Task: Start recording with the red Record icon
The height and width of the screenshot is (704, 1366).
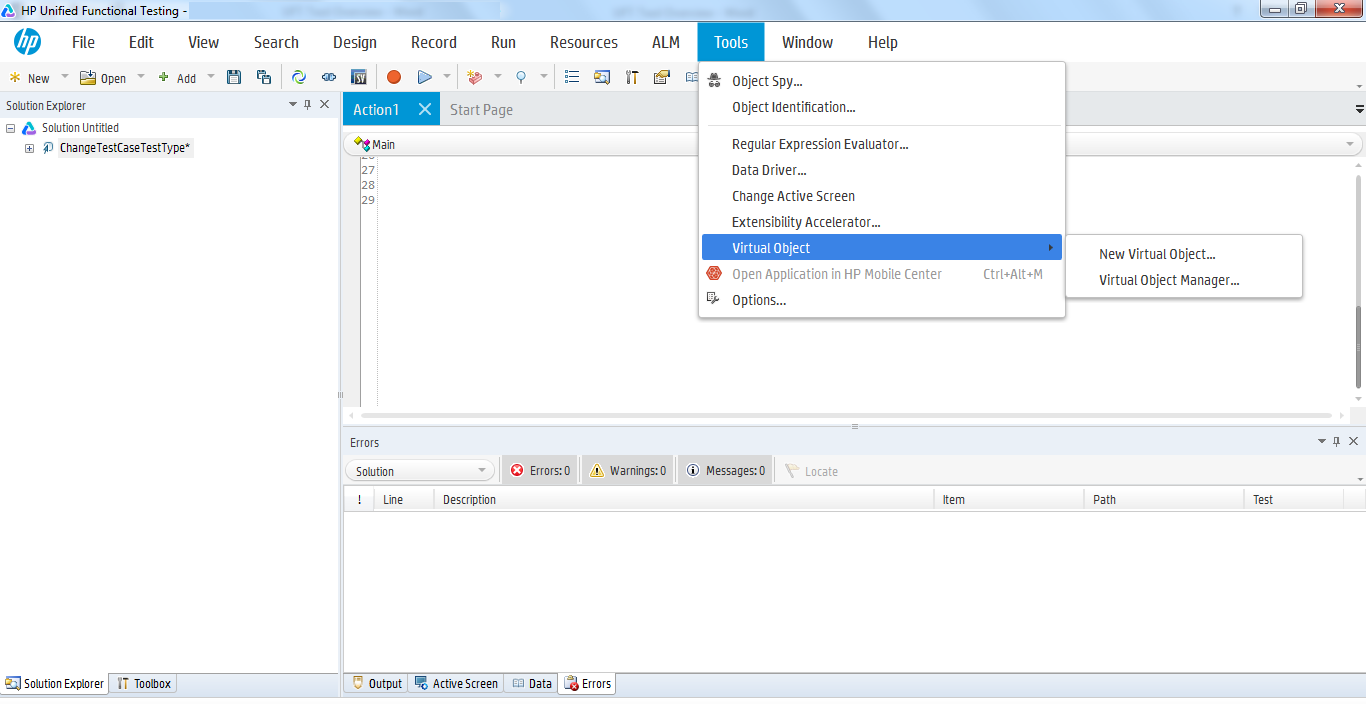Action: tap(394, 76)
